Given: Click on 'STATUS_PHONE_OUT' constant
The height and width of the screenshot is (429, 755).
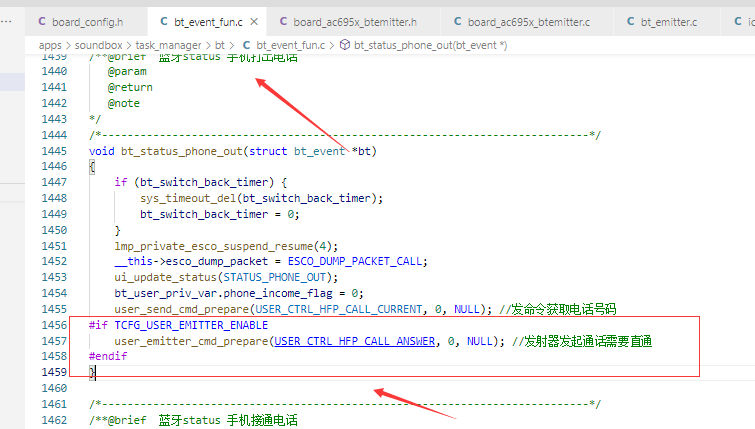Looking at the screenshot, I should coord(274,277).
